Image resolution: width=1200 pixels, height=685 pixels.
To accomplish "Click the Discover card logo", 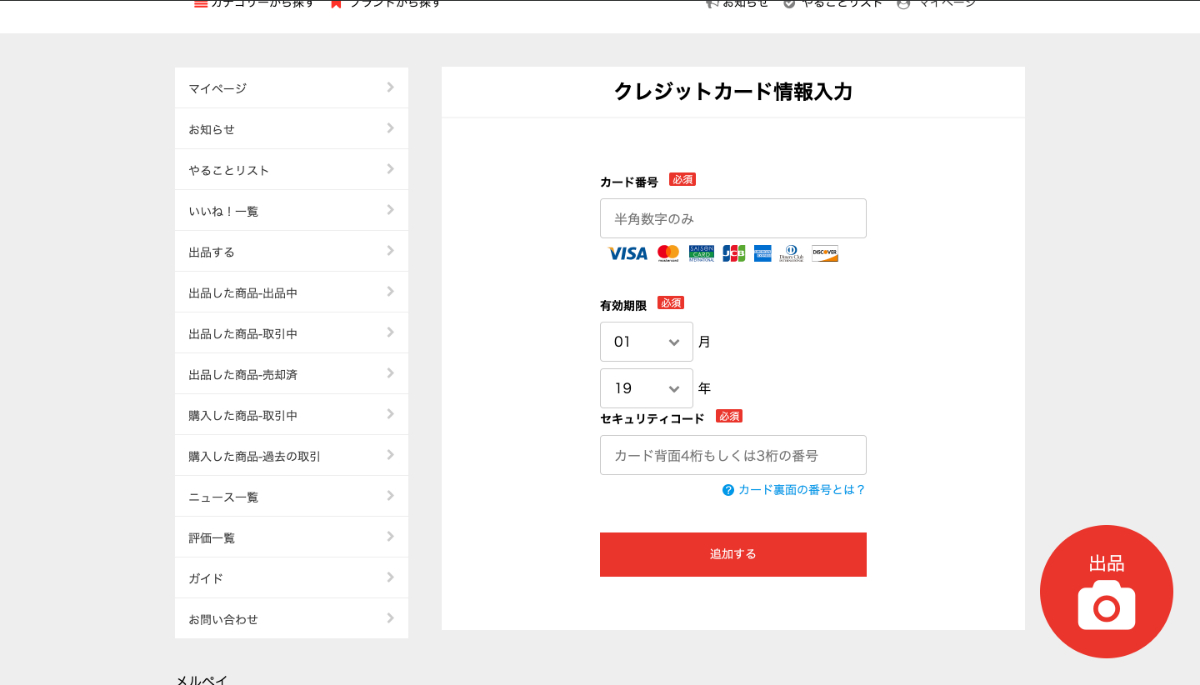I will click(825, 254).
